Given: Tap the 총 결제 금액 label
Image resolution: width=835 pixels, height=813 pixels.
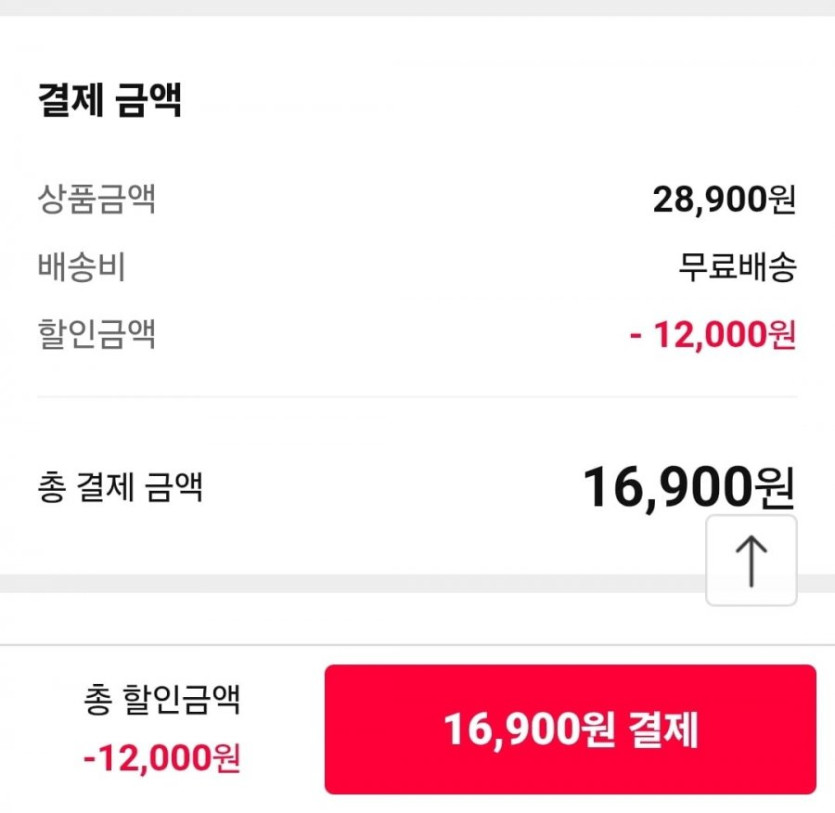Looking at the screenshot, I should click(120, 487).
